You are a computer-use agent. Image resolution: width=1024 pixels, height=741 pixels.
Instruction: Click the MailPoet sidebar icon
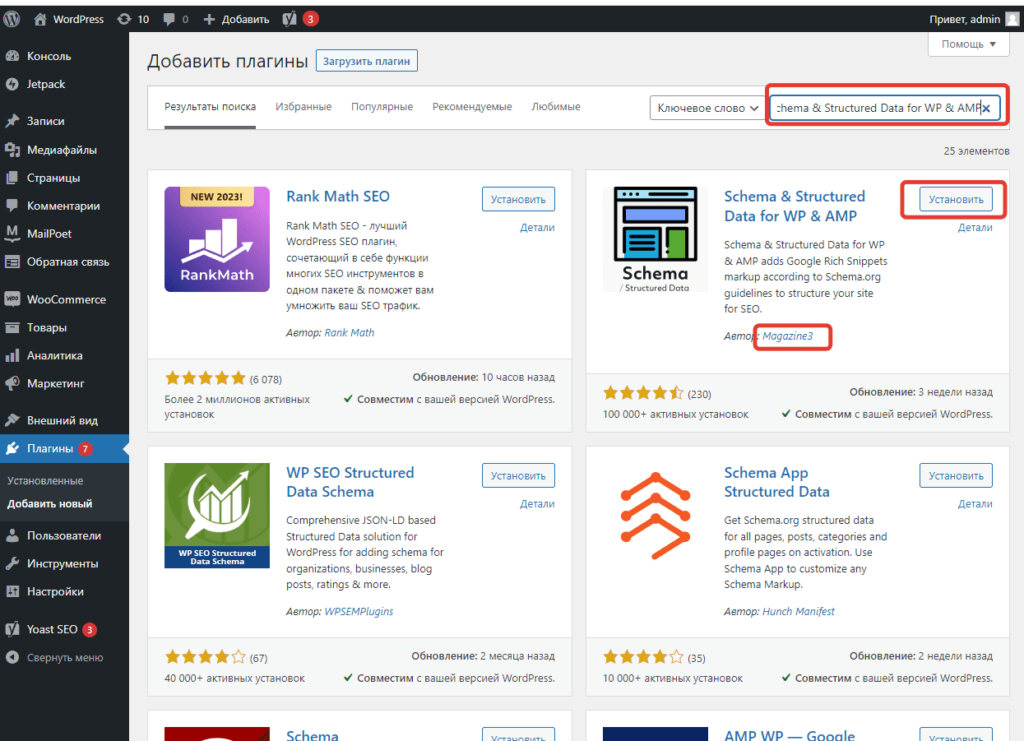(12, 234)
